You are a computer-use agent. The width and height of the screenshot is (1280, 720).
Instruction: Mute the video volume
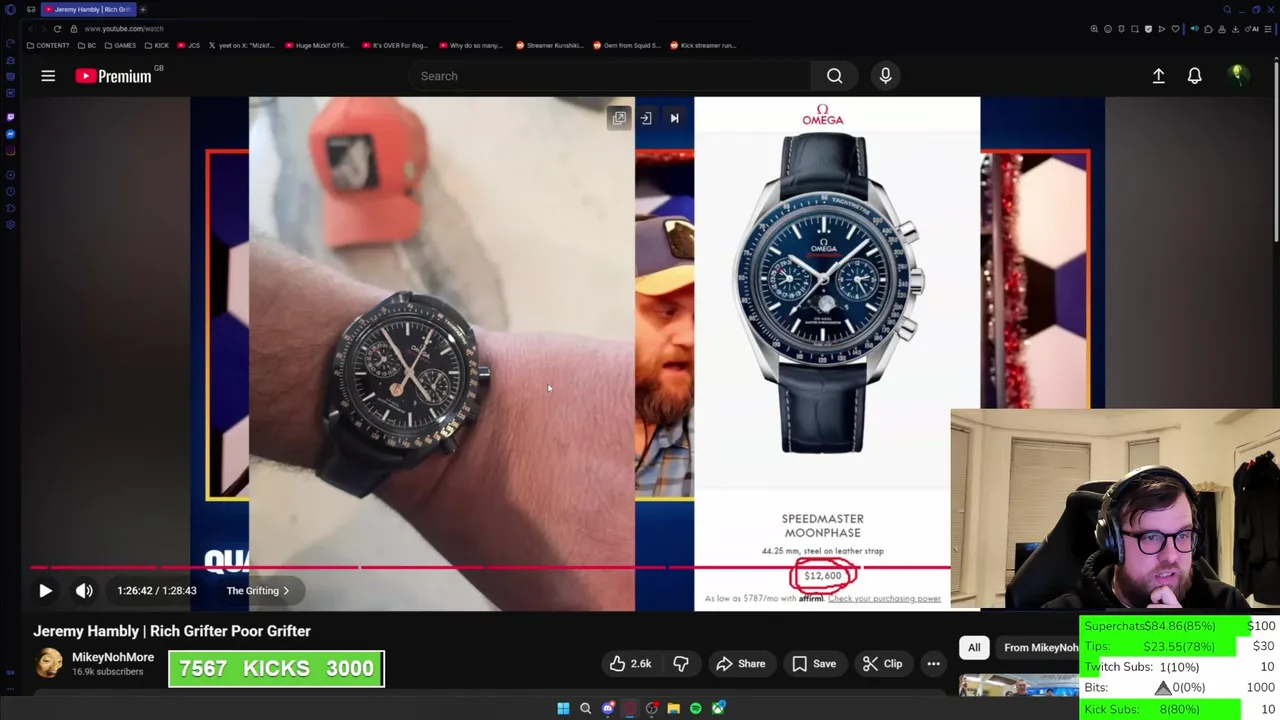pos(84,591)
